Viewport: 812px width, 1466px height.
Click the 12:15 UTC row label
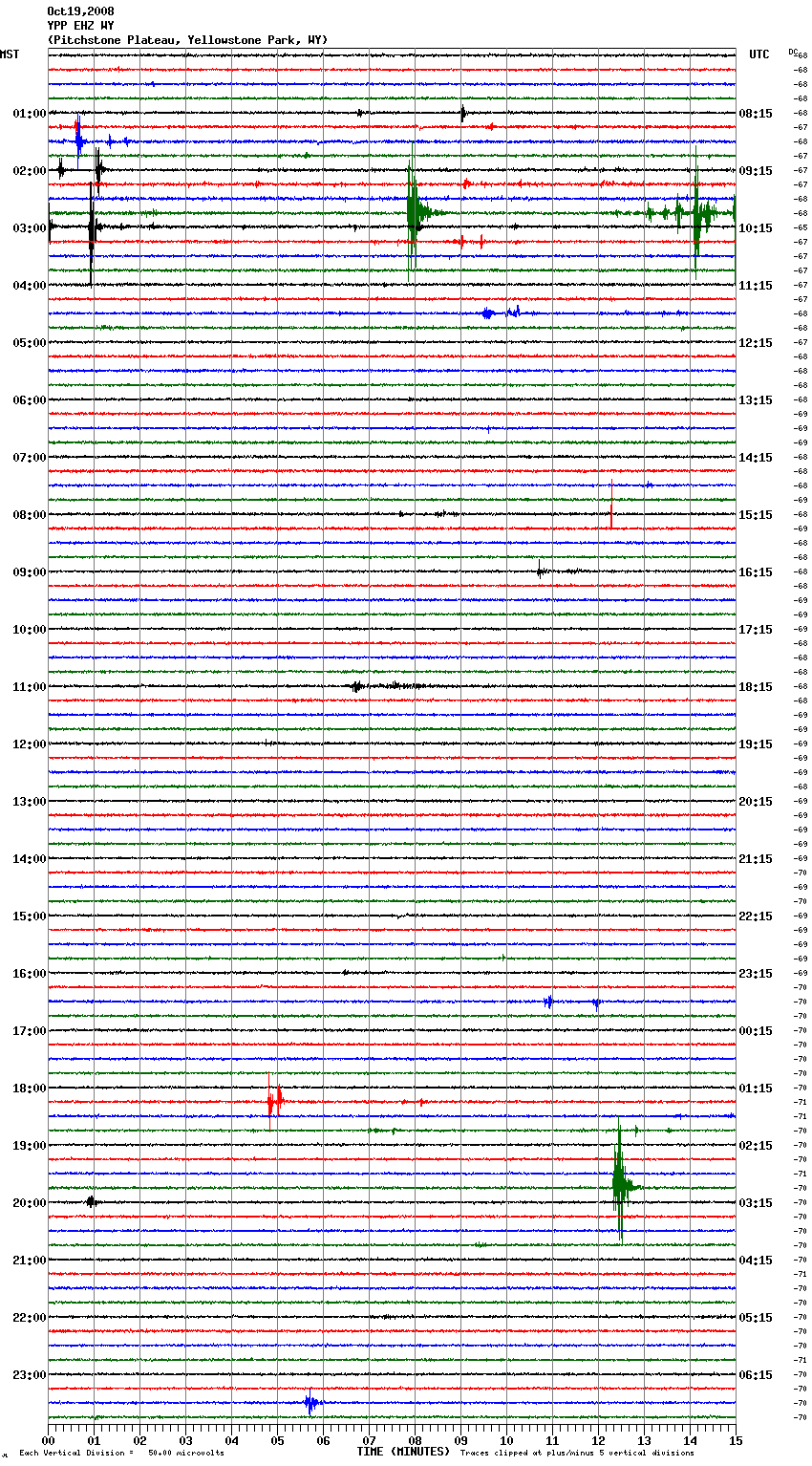pyautogui.click(x=756, y=343)
